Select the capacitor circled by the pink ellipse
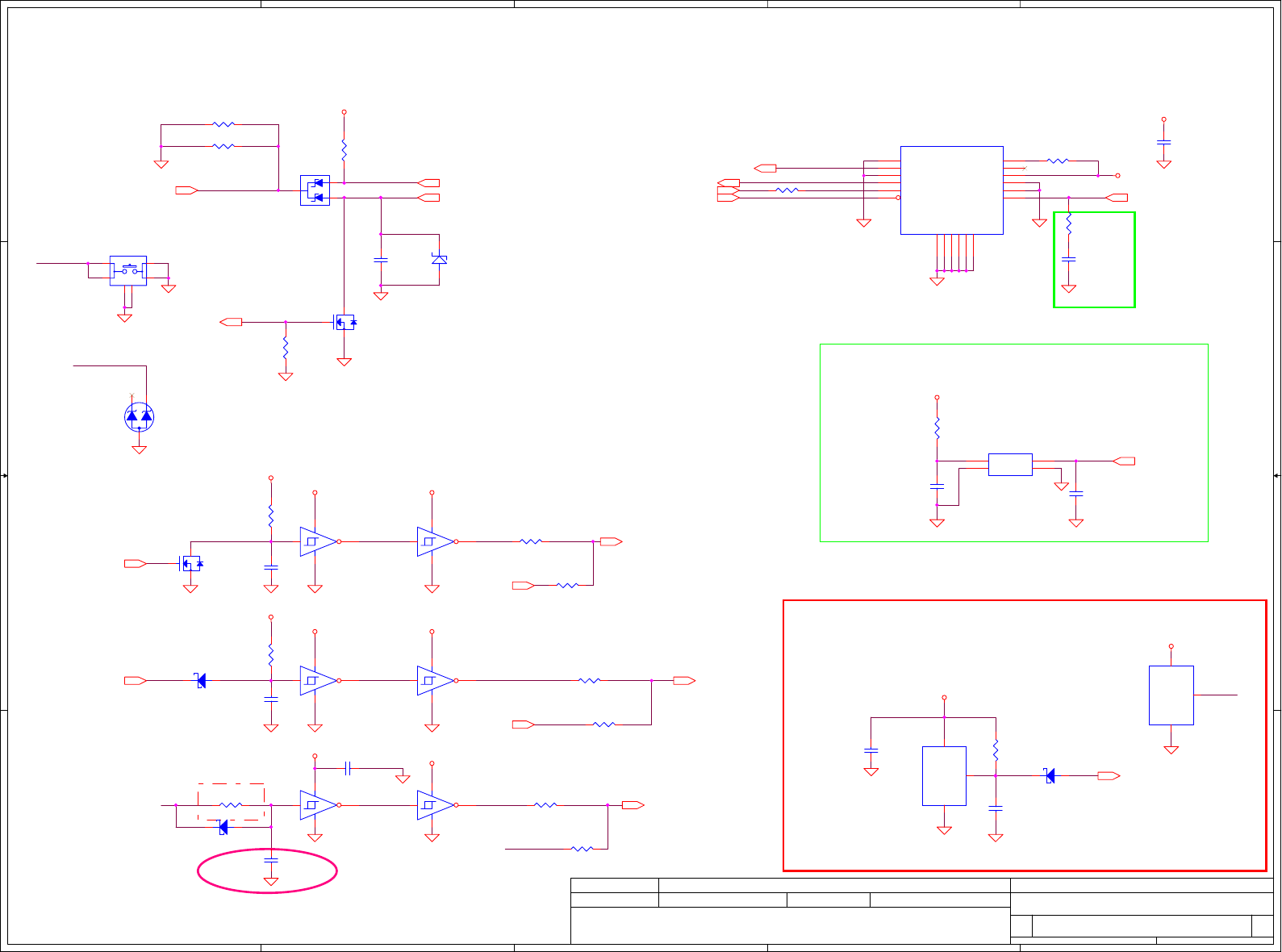This screenshot has height=952, width=1282. click(x=271, y=861)
